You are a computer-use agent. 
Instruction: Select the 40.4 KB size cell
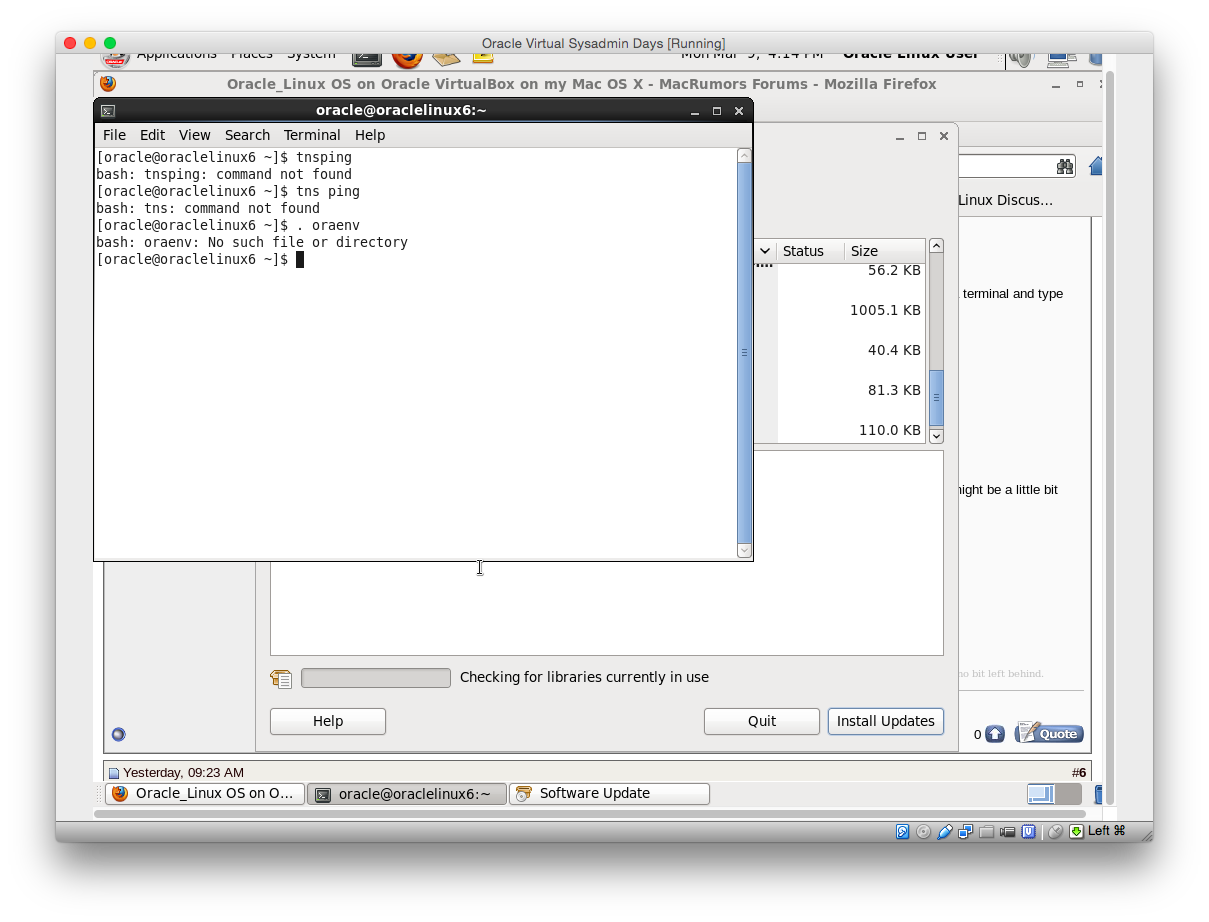pos(894,350)
